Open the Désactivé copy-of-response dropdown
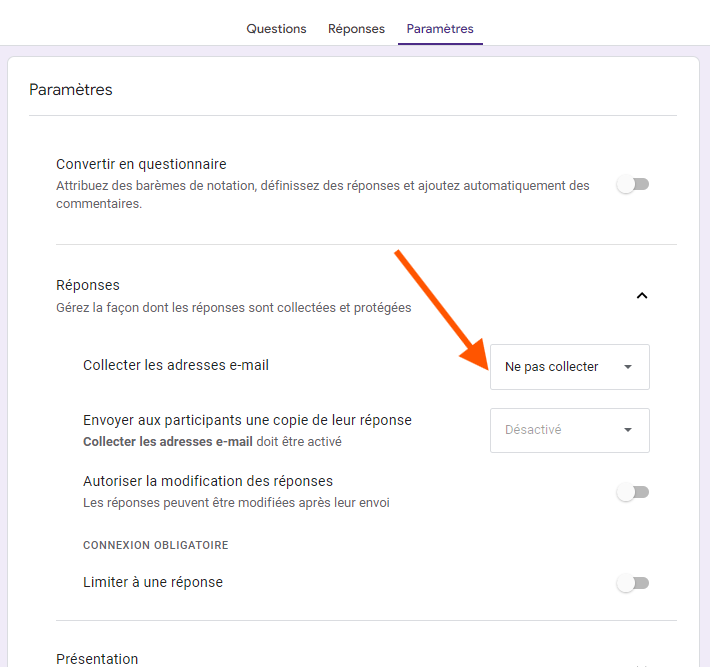Viewport: 710px width, 667px height. tap(569, 430)
